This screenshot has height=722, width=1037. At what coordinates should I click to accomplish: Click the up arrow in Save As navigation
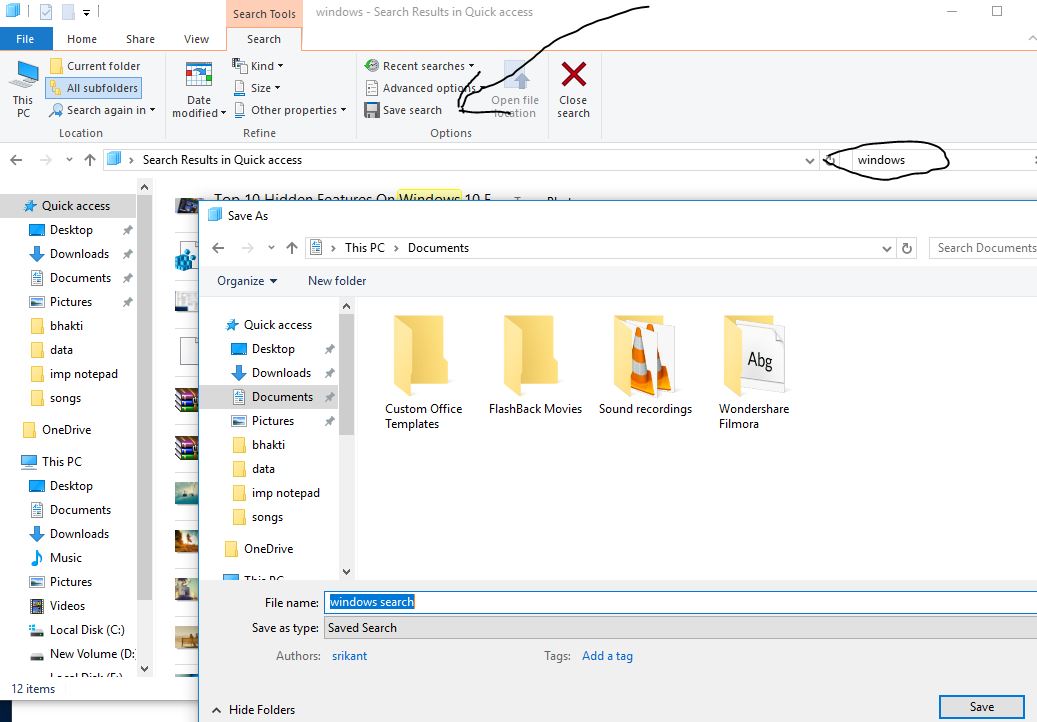pyautogui.click(x=292, y=248)
